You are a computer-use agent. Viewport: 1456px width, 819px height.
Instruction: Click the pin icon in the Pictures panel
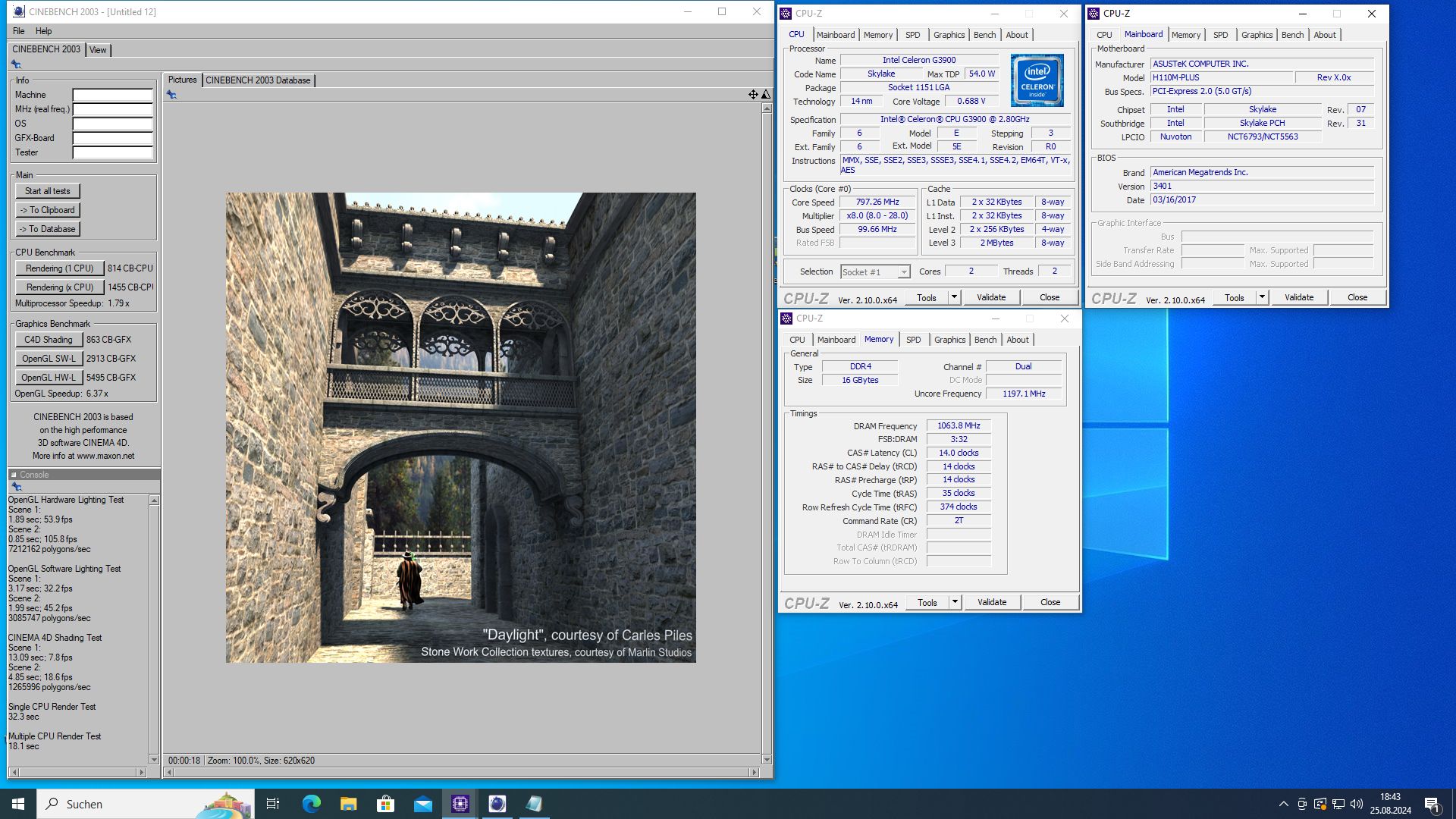171,95
